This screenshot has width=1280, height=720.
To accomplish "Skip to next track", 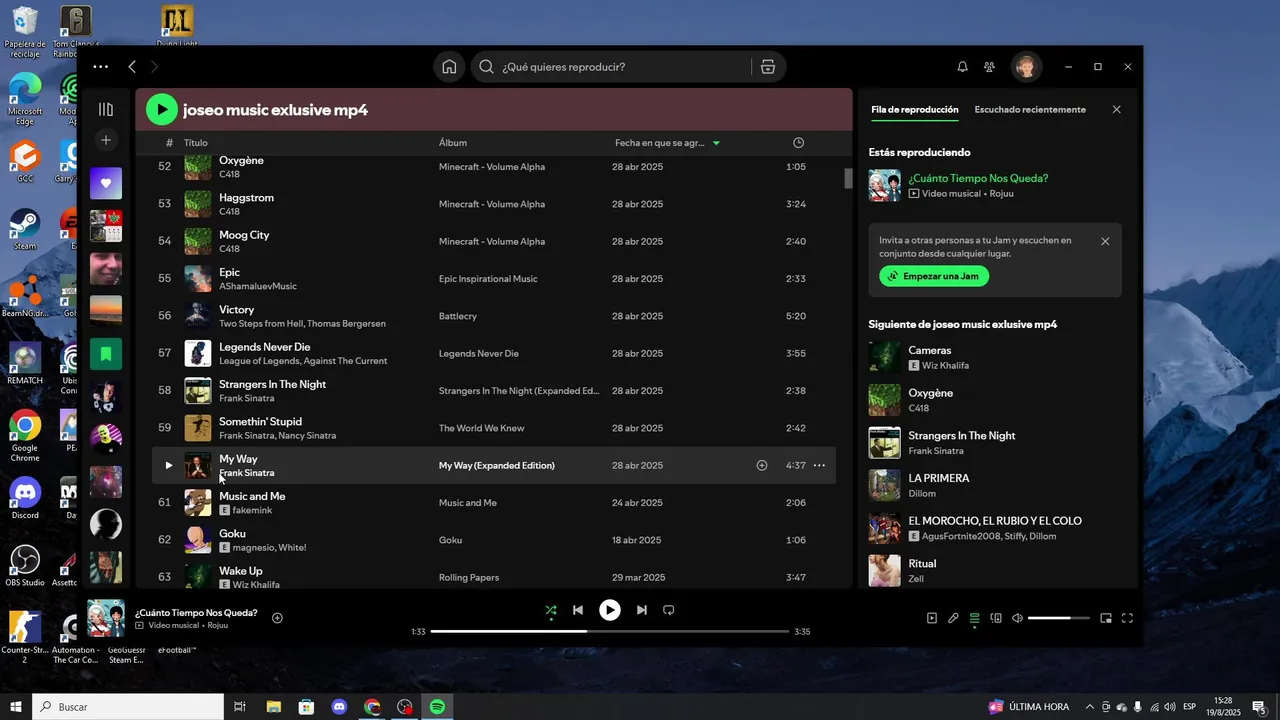I will tap(642, 610).
